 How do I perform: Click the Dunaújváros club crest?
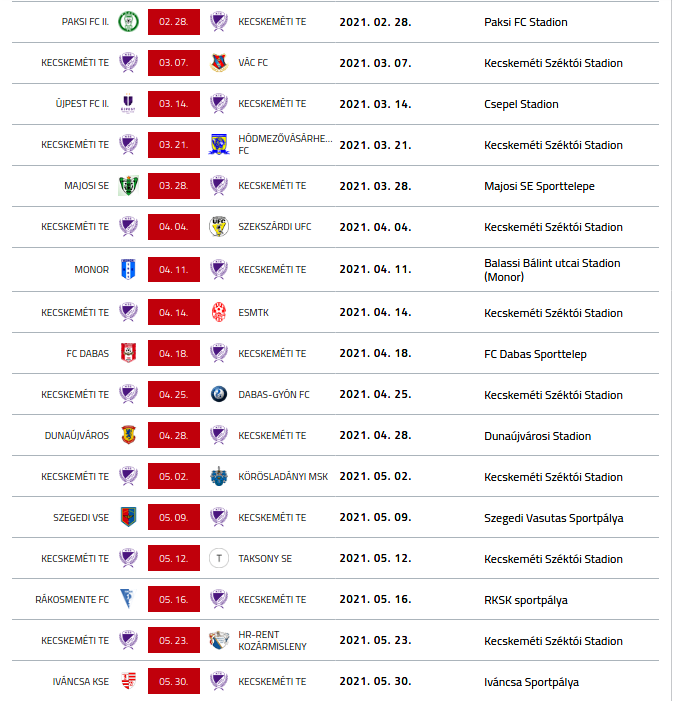[128, 435]
